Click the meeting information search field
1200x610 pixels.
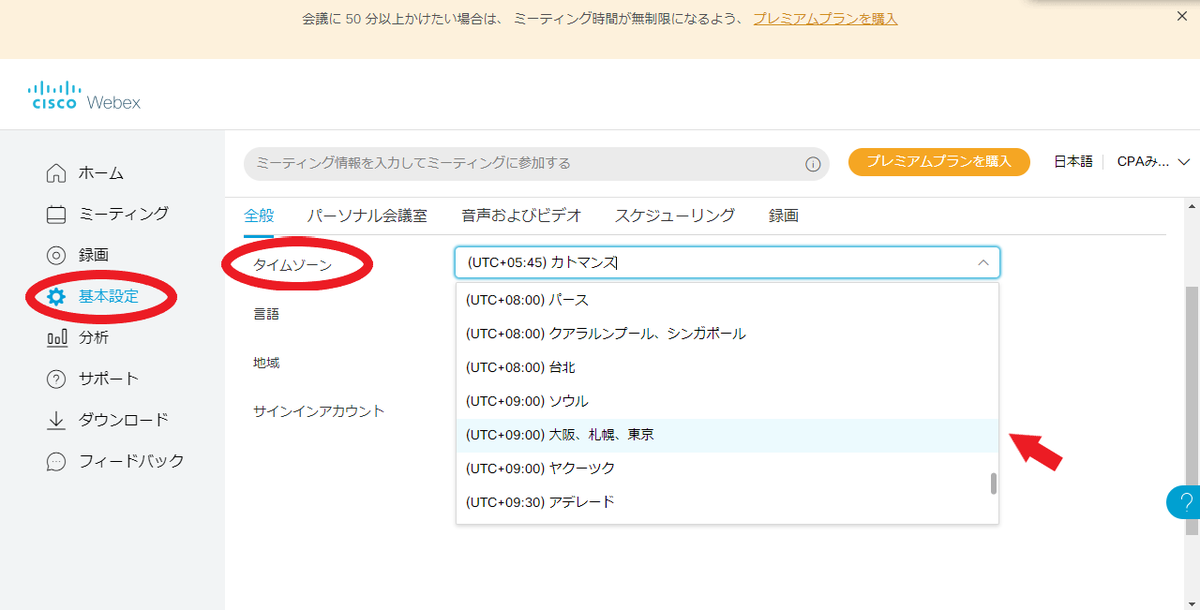tap(536, 164)
